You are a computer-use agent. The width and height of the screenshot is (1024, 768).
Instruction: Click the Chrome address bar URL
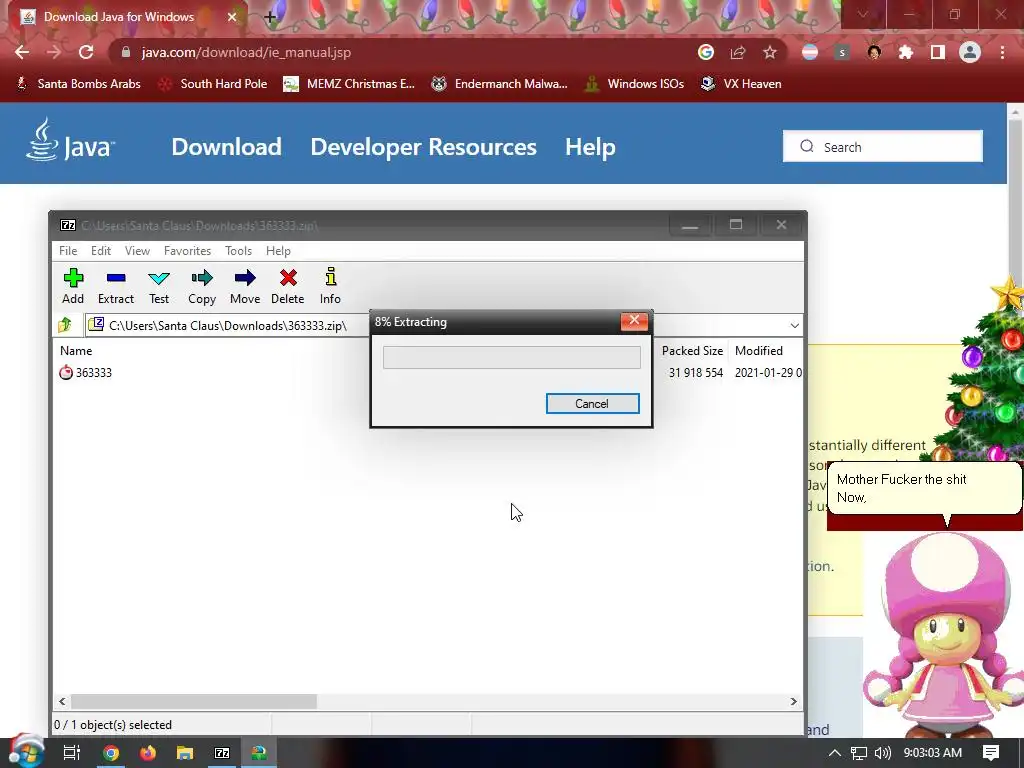click(x=246, y=52)
